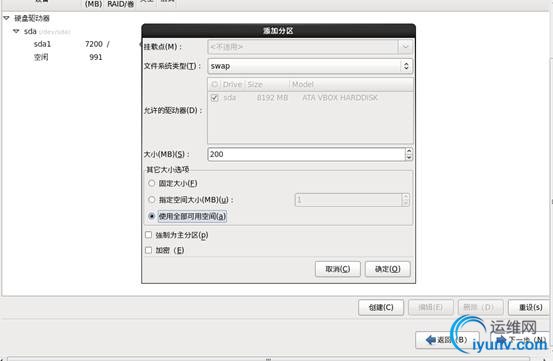Click the size (MB) field showing 200
The image size is (553, 361).
306,154
